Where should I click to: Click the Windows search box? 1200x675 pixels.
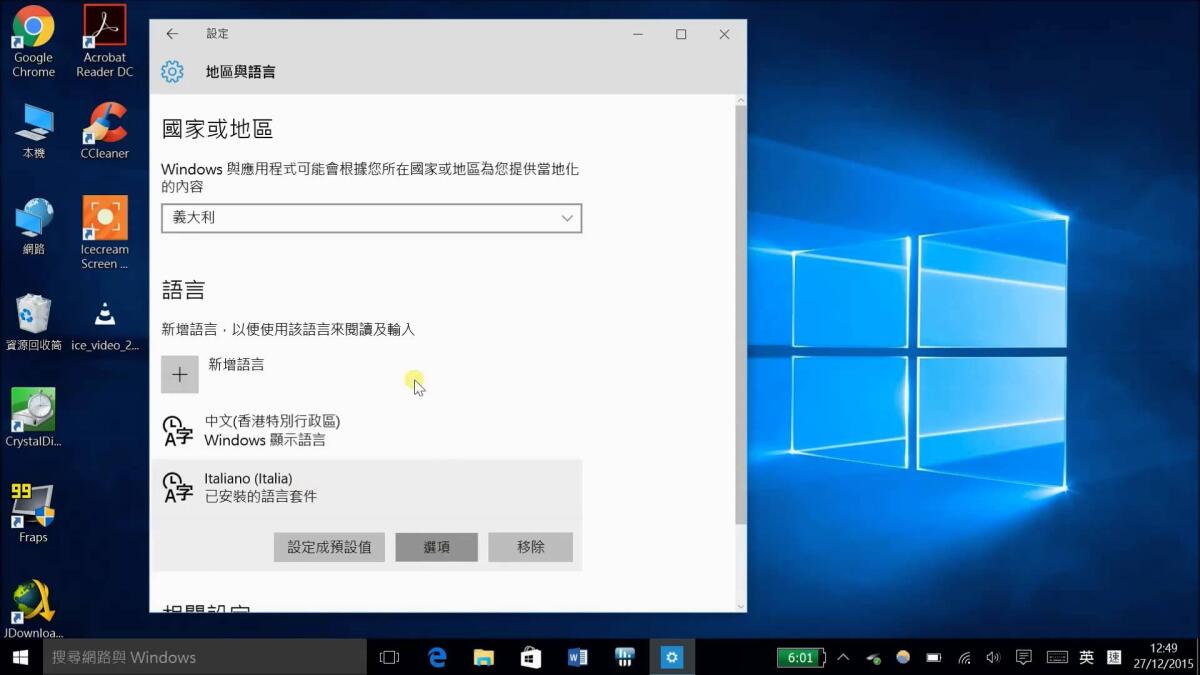tap(200, 657)
